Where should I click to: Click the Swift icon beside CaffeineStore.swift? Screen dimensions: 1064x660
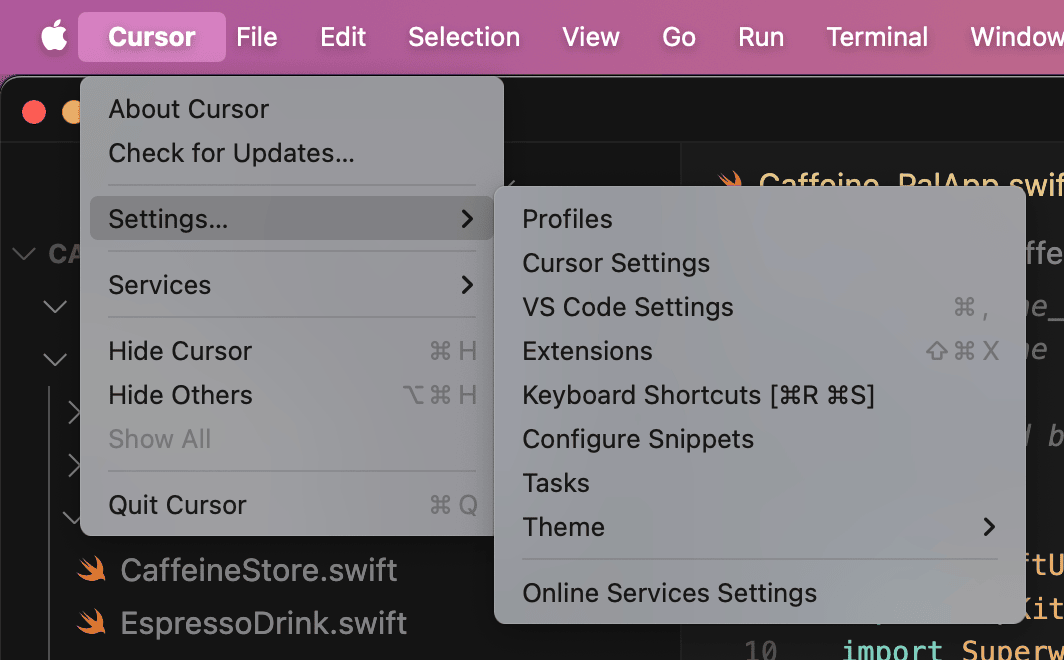(x=92, y=571)
